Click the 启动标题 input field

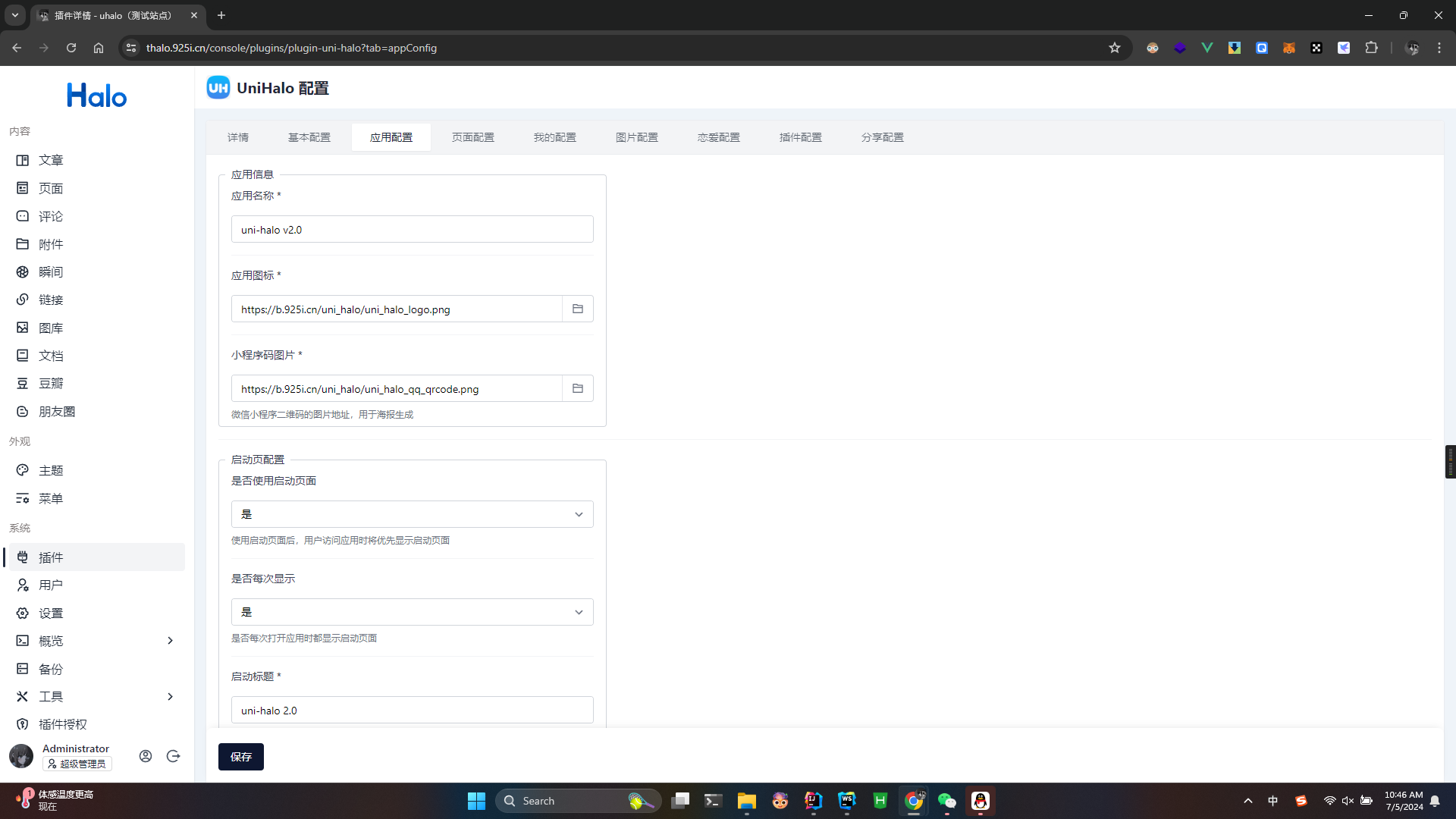point(411,710)
